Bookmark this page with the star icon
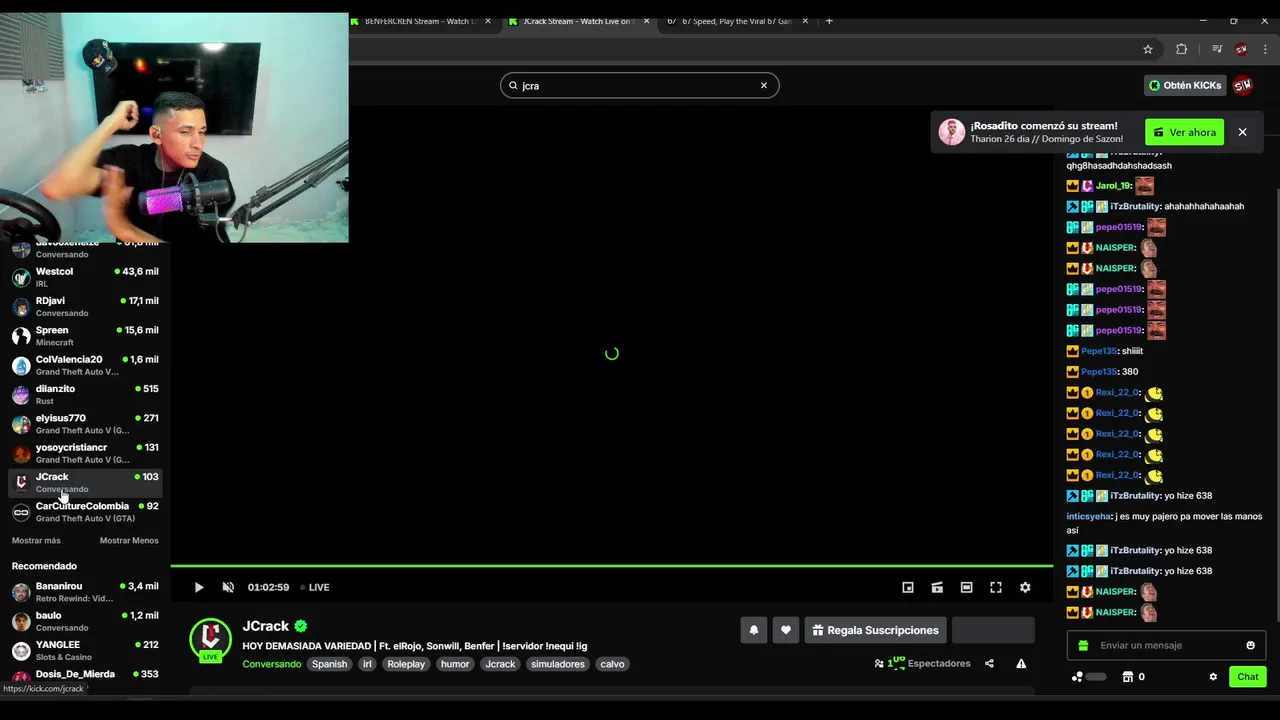 click(x=1148, y=49)
